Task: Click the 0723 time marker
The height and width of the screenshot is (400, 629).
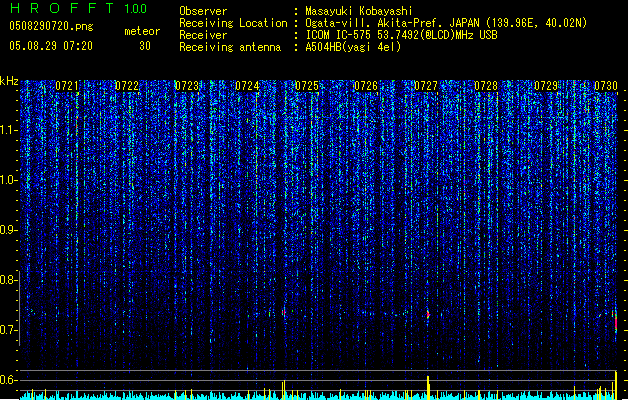Action: pos(187,86)
